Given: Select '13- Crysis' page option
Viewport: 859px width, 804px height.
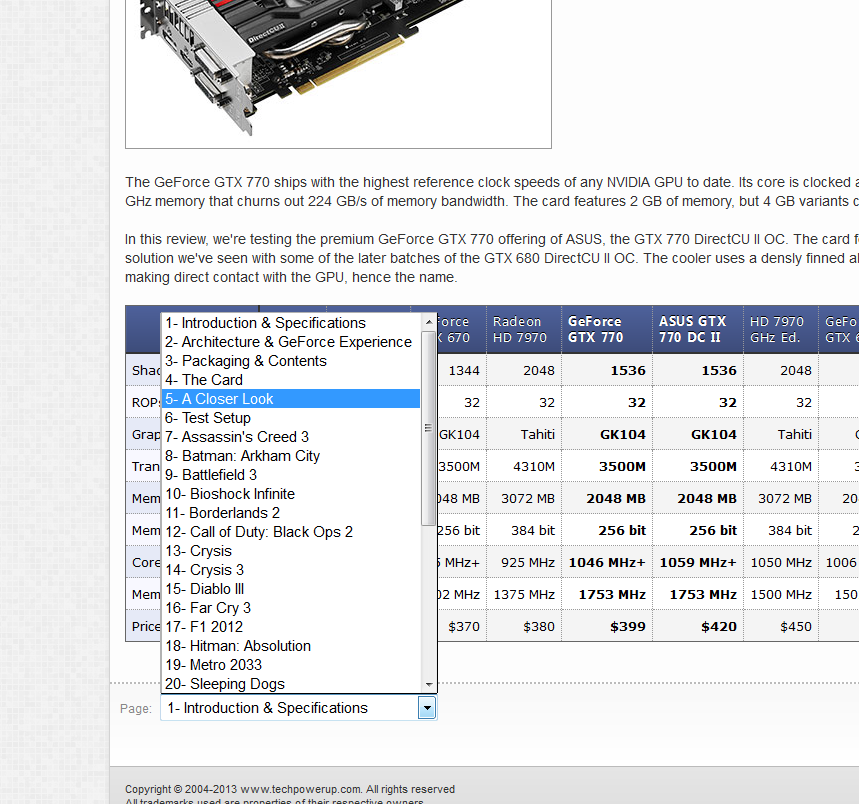Looking at the screenshot, I should (291, 551).
